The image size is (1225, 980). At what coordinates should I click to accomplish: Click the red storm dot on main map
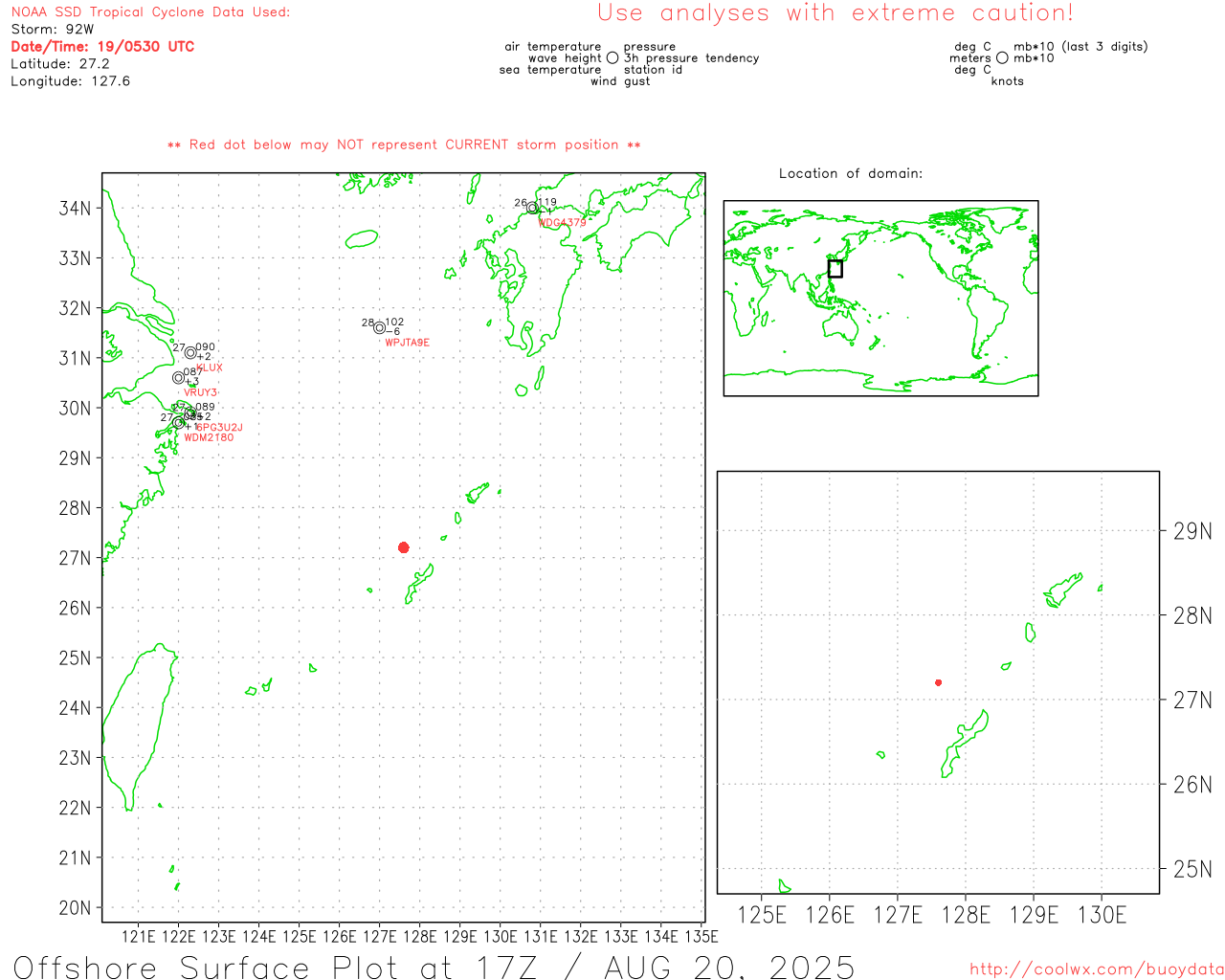[404, 547]
